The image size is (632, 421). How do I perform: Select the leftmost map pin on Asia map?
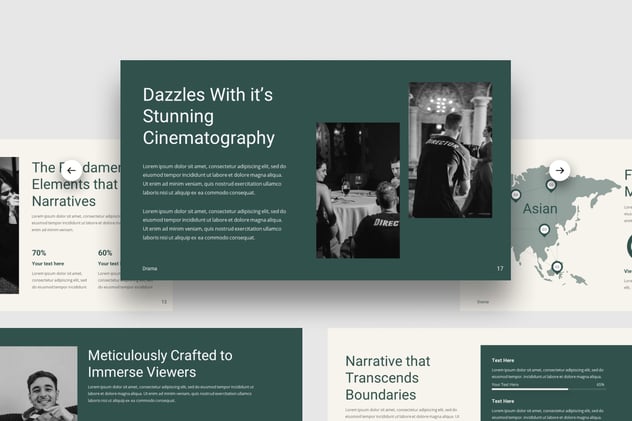click(x=516, y=195)
